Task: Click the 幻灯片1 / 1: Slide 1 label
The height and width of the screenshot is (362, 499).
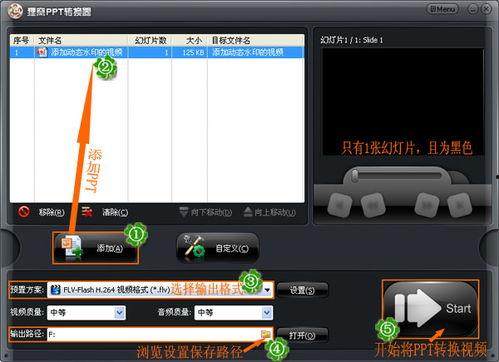Action: (352, 40)
